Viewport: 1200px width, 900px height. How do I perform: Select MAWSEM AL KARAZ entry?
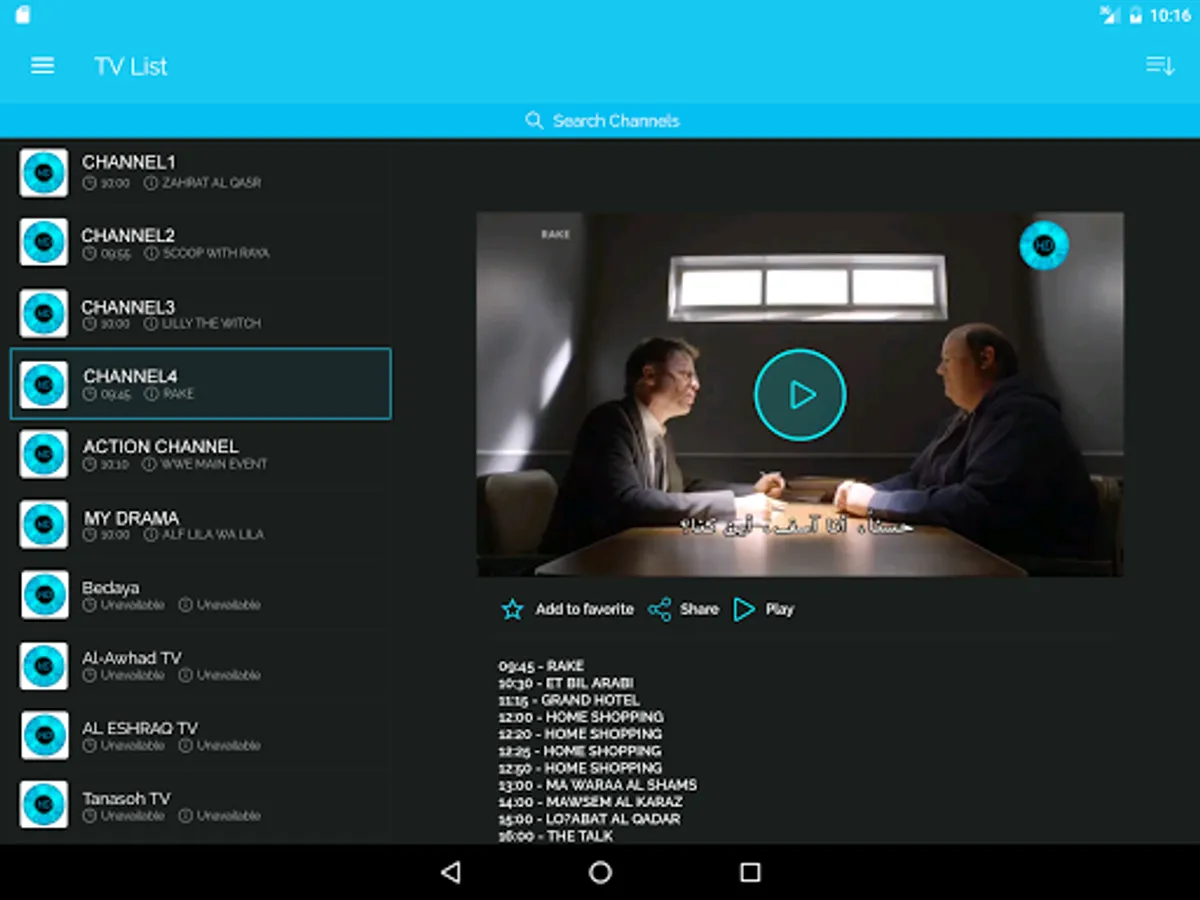tap(591, 802)
